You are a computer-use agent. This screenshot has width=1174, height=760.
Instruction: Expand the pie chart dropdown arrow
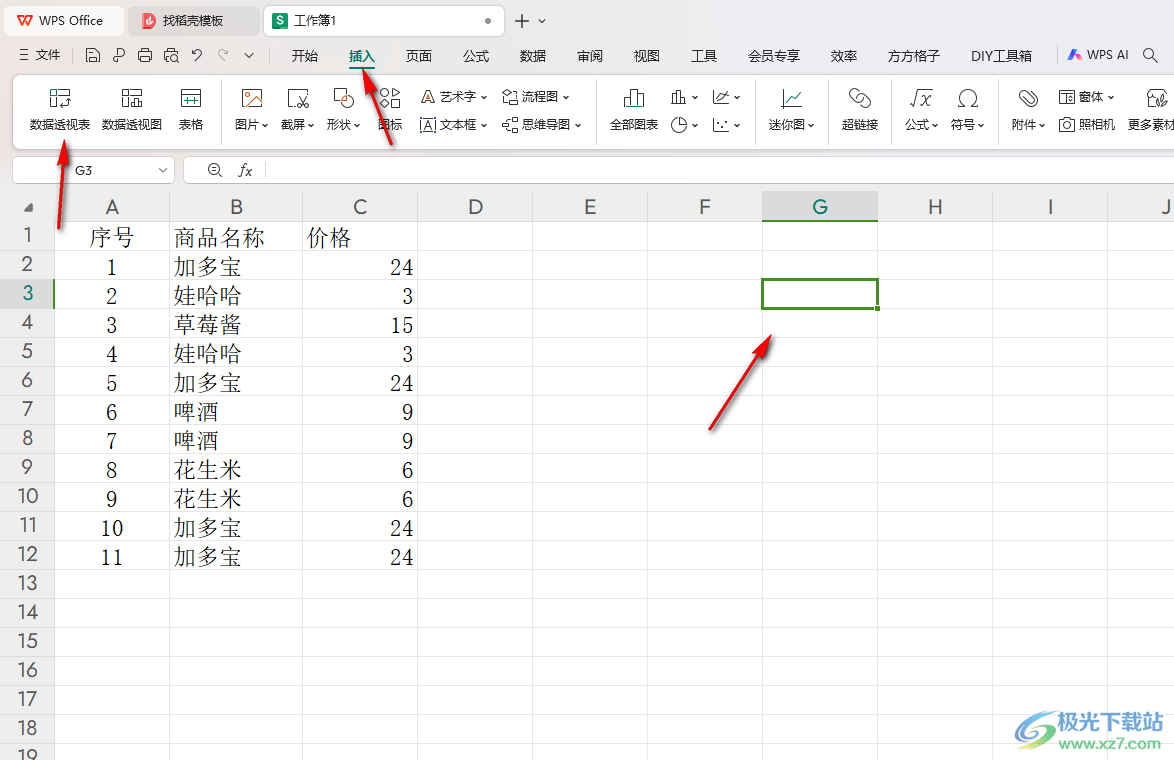click(695, 126)
